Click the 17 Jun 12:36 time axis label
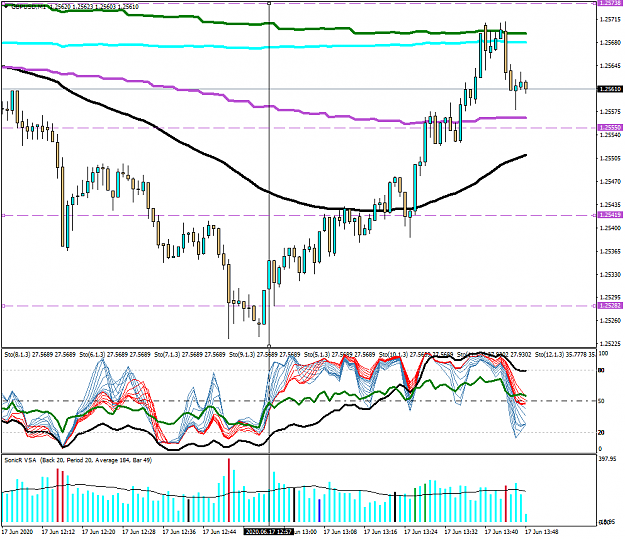This screenshot has width=625, height=539. pyautogui.click(x=179, y=532)
